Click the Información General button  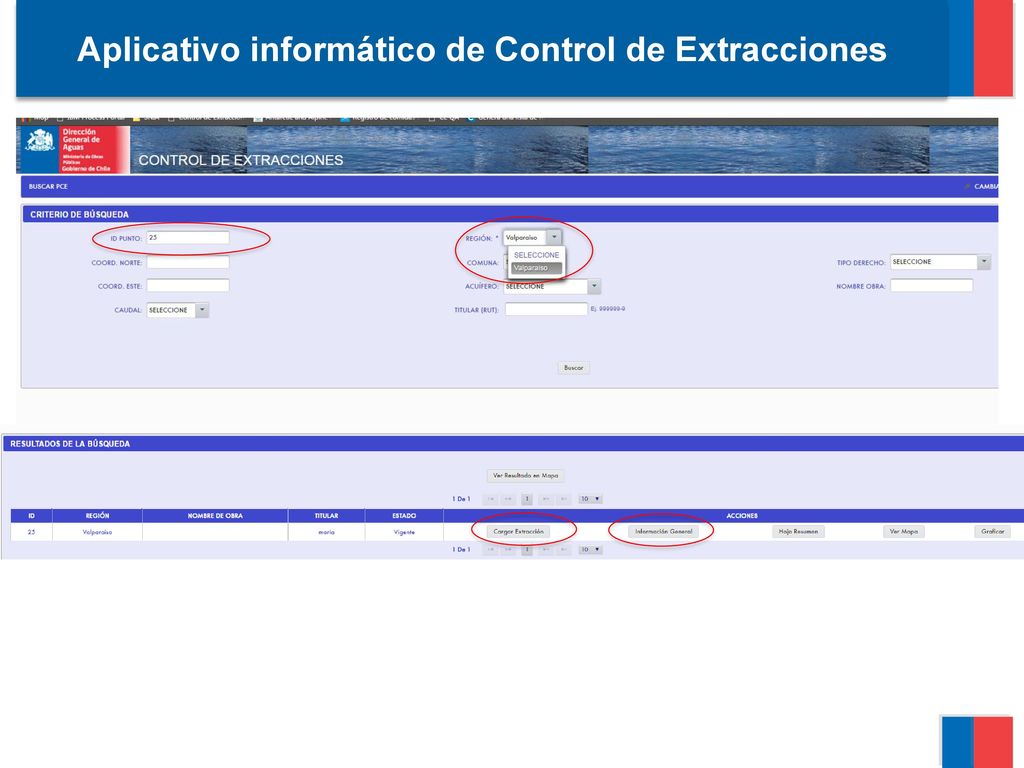point(664,532)
